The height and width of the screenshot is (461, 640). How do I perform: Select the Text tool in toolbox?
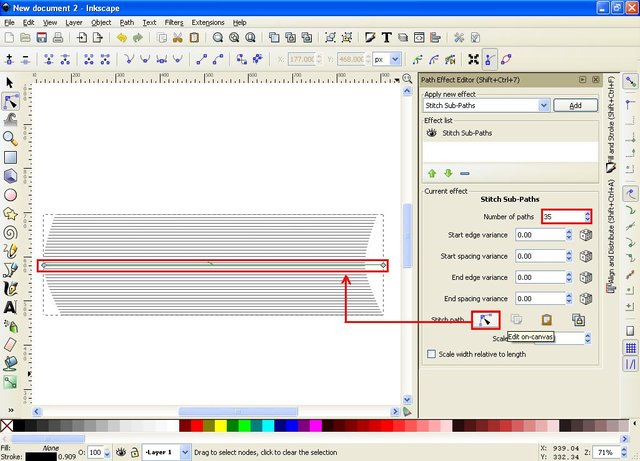pyautogui.click(x=10, y=307)
